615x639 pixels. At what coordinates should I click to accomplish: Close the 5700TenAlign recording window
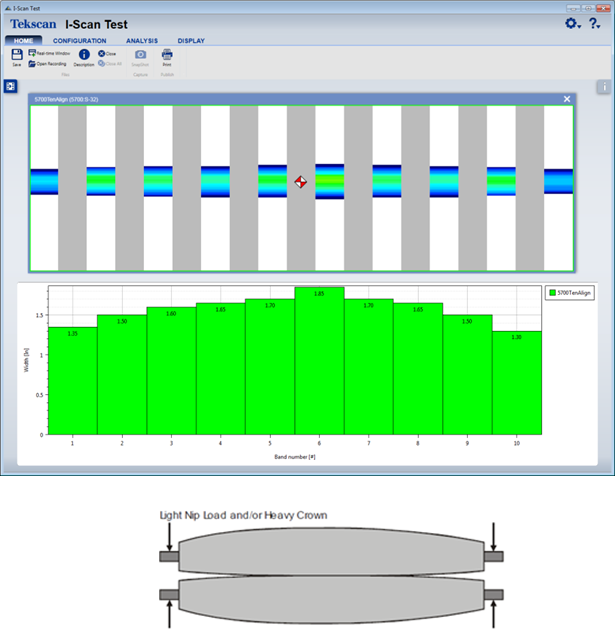567,99
